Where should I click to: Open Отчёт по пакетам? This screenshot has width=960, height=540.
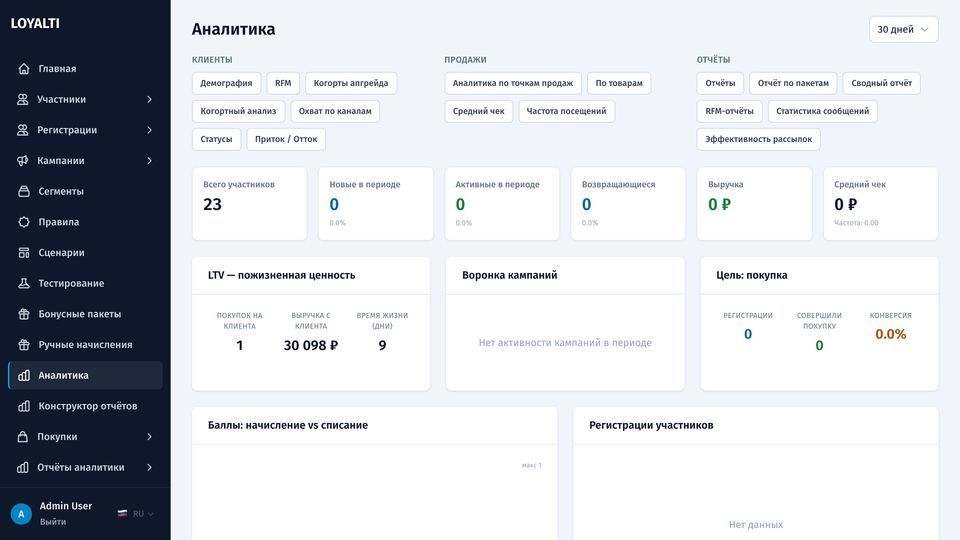pos(793,83)
